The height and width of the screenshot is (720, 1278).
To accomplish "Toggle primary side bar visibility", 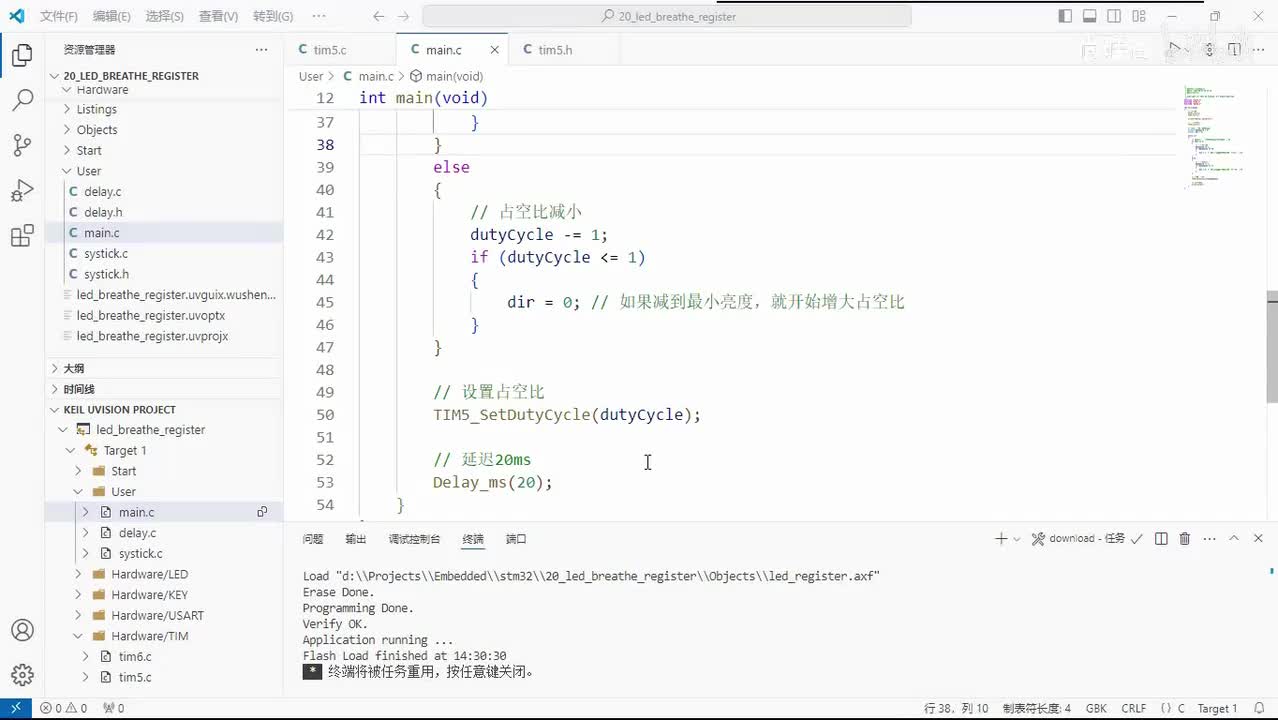I will [1065, 16].
